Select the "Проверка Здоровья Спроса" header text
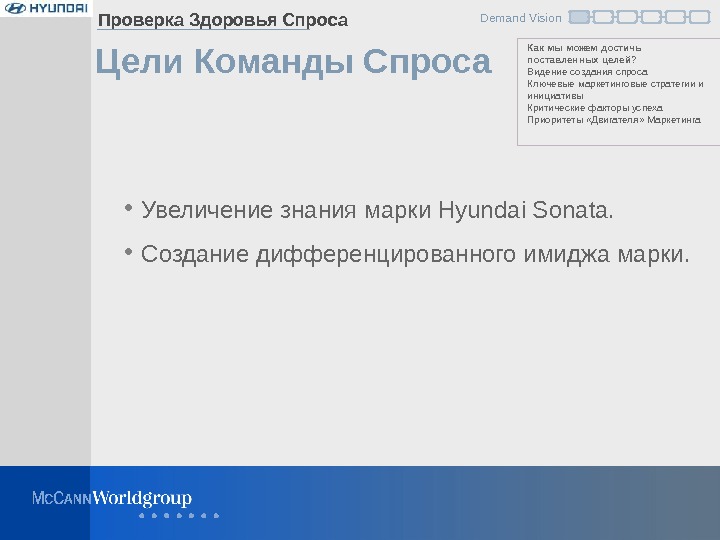The height and width of the screenshot is (540, 720). point(223,20)
